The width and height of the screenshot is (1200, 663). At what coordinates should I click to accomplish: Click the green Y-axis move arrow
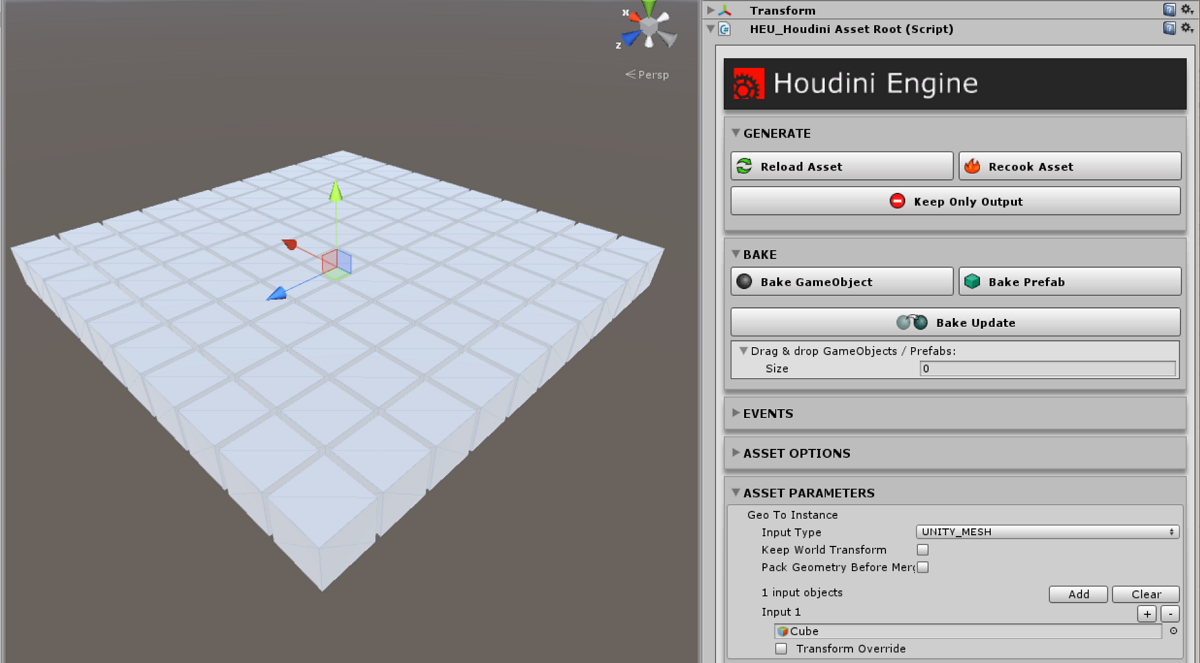click(x=336, y=192)
